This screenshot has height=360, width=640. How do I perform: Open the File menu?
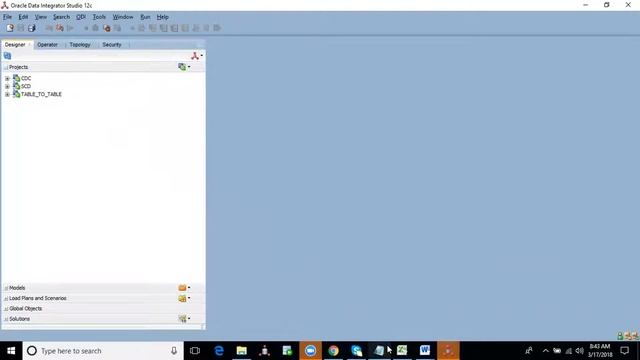pos(7,17)
